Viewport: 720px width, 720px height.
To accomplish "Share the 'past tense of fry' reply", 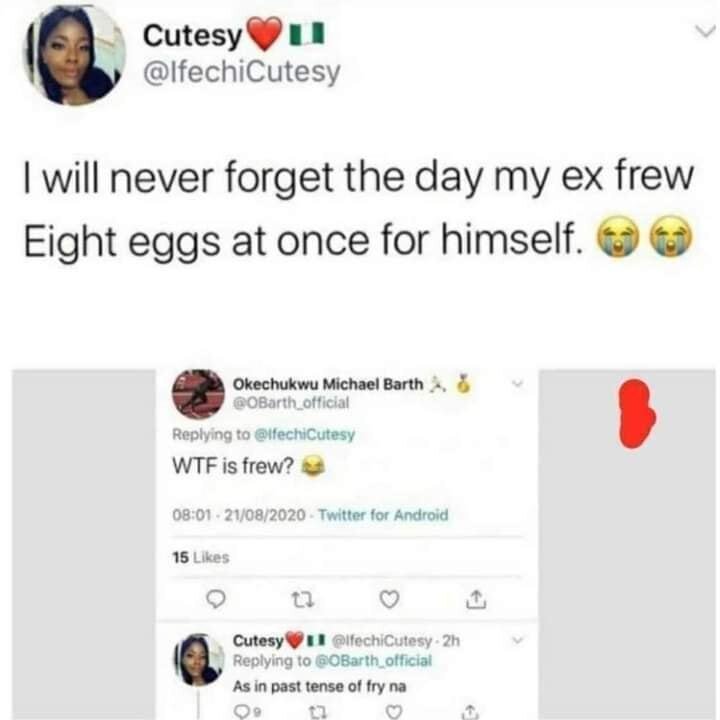I will (471, 712).
